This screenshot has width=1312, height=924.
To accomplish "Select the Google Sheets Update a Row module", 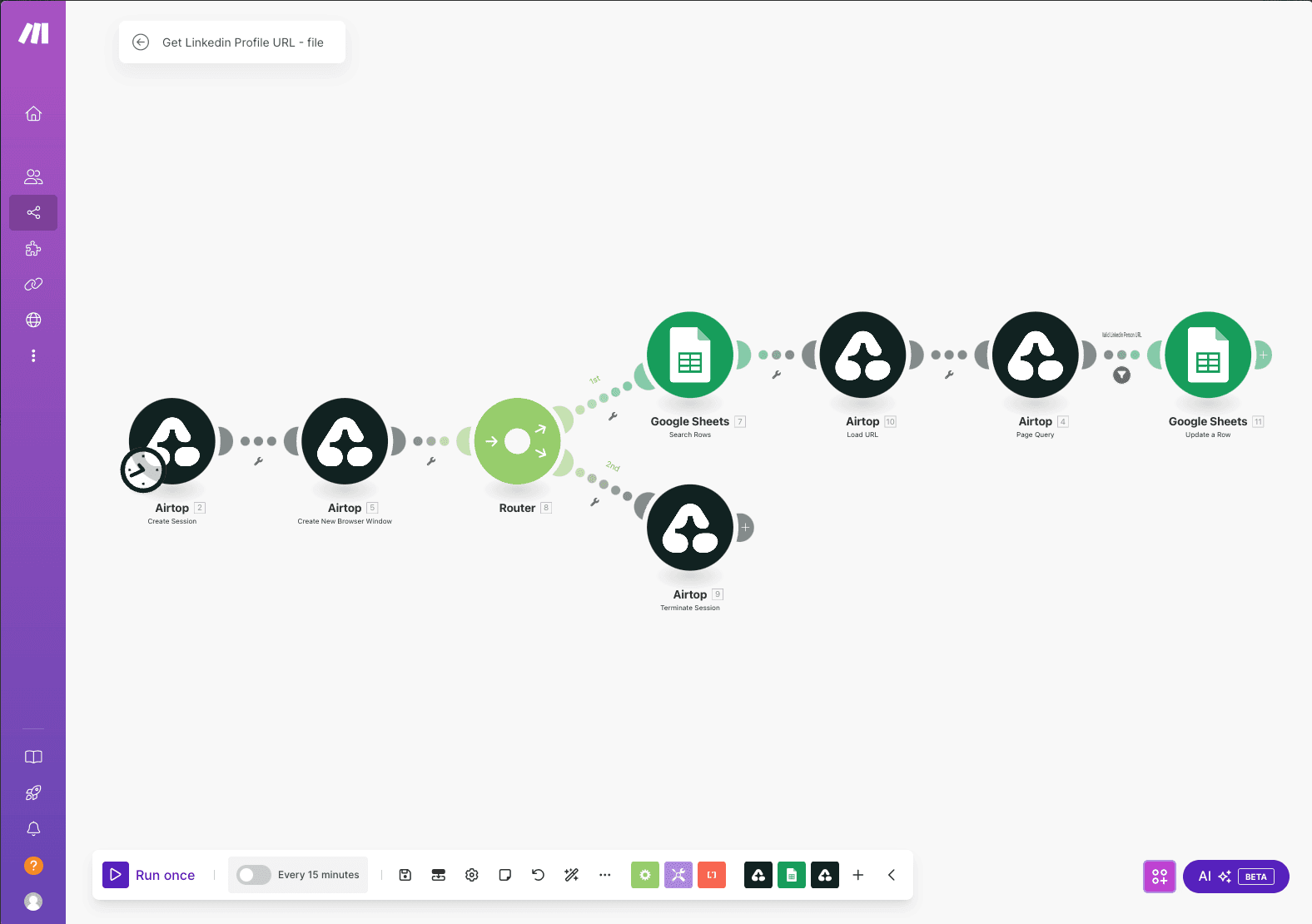I will (1208, 355).
